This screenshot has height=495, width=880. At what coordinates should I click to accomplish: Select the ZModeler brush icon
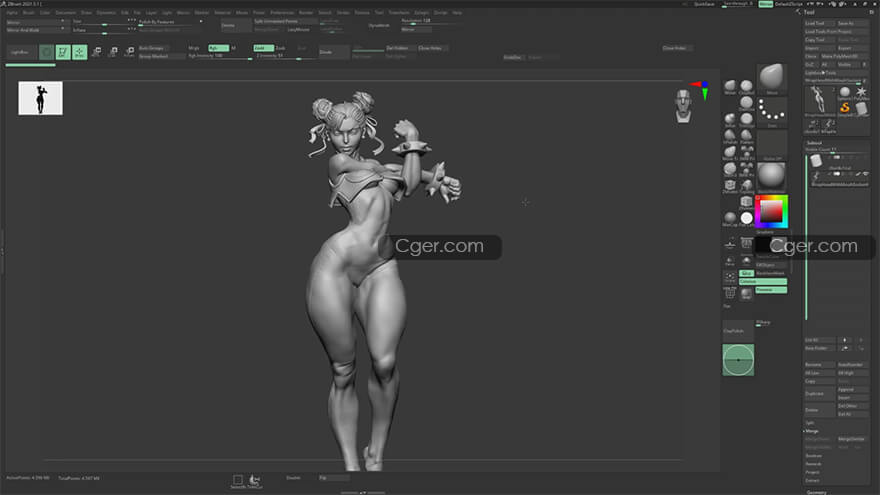pyautogui.click(x=730, y=186)
